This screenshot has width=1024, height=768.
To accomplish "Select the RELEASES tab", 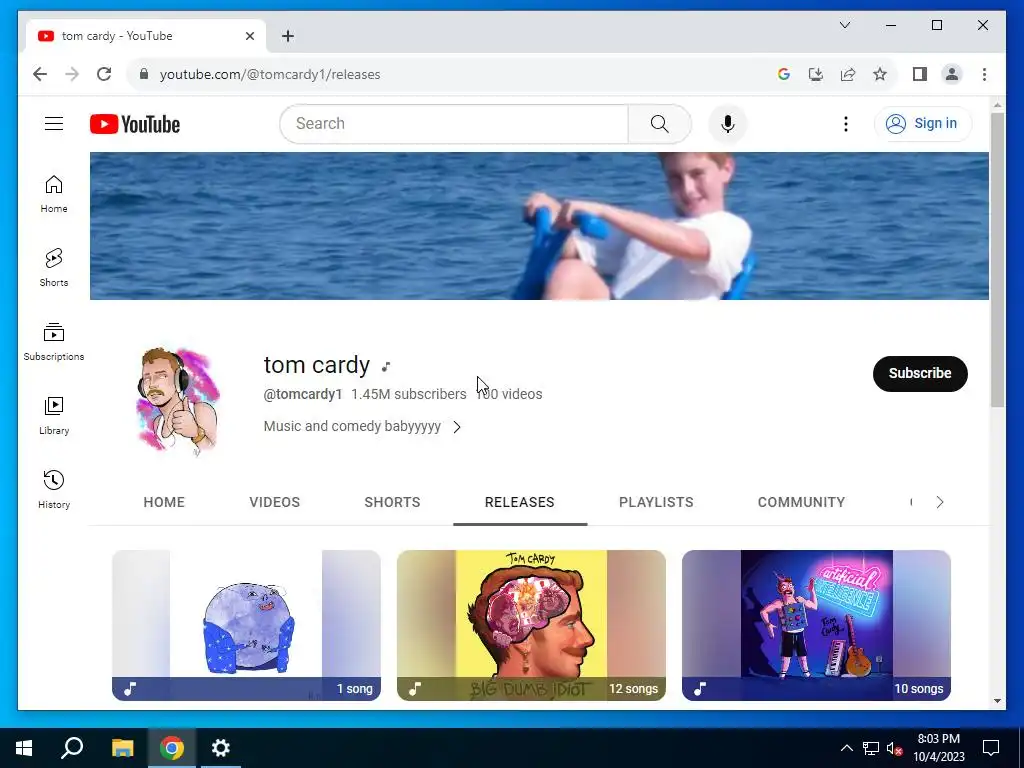I will point(519,502).
